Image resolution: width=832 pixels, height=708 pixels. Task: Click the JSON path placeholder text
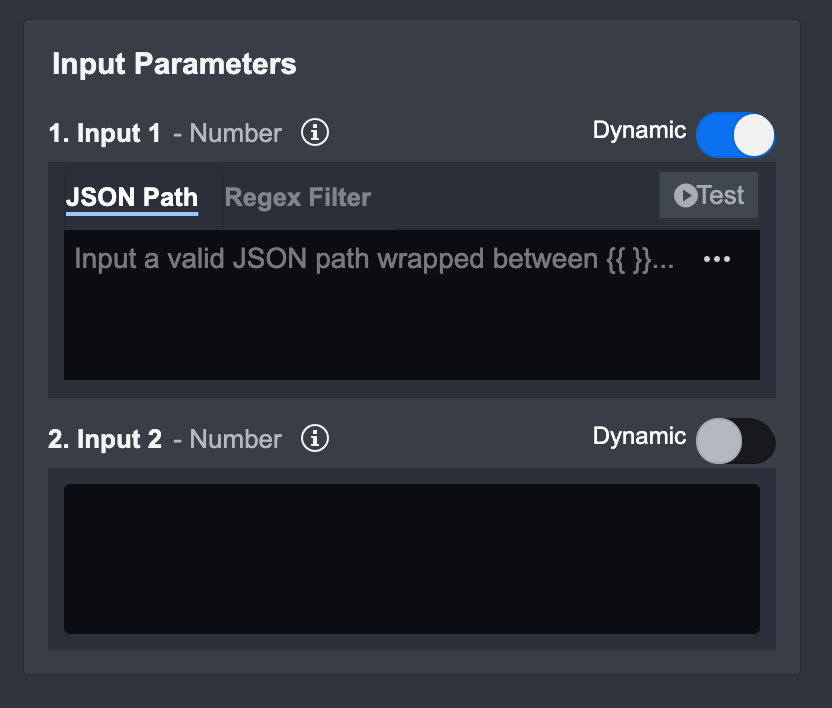coord(374,259)
